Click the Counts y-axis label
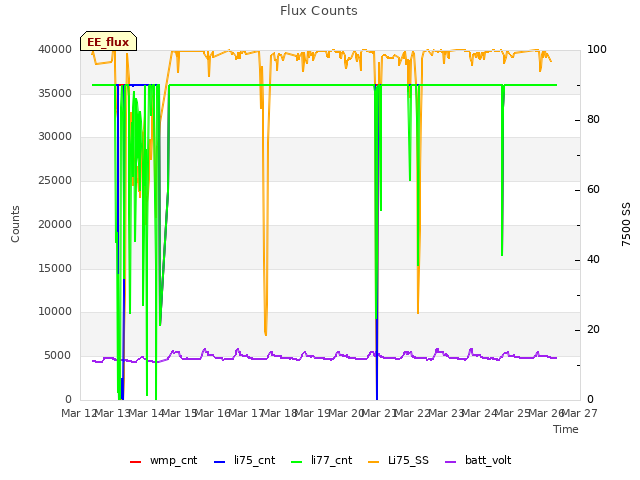Image resolution: width=640 pixels, height=480 pixels. [15, 224]
